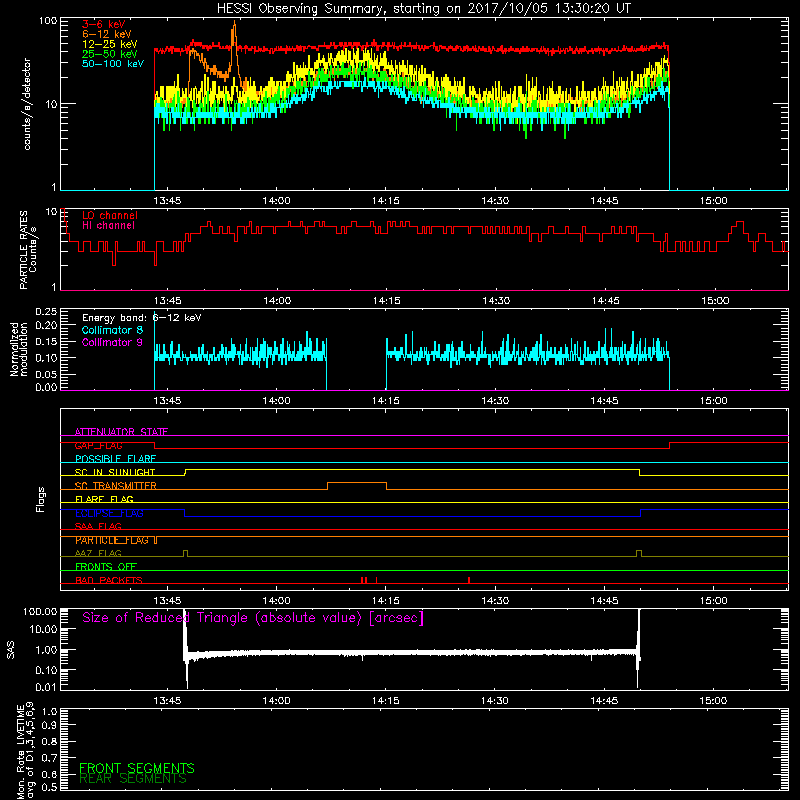Click the 'counts/s/detector' y-axis title
The image size is (800, 800).
pos(27,104)
